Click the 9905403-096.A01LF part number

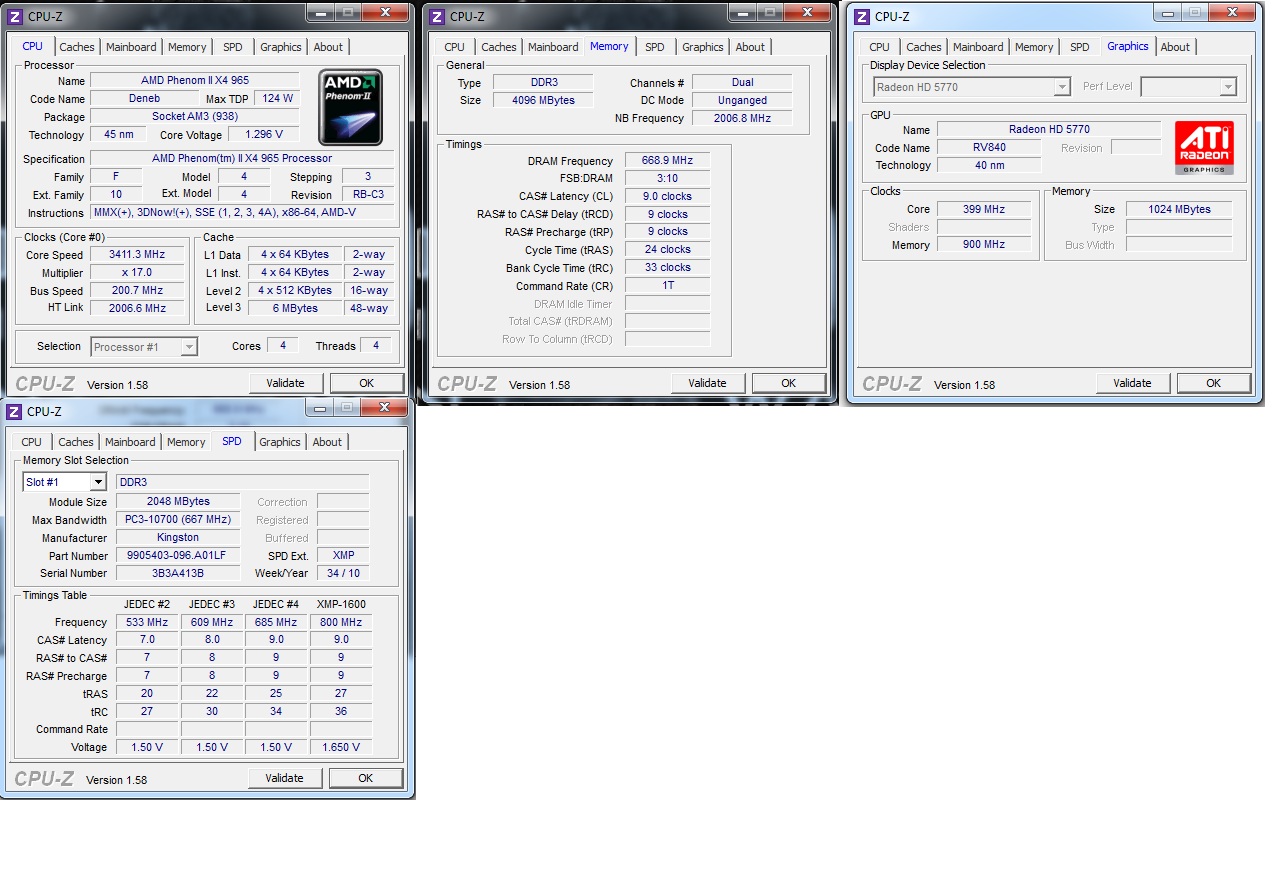click(x=178, y=555)
